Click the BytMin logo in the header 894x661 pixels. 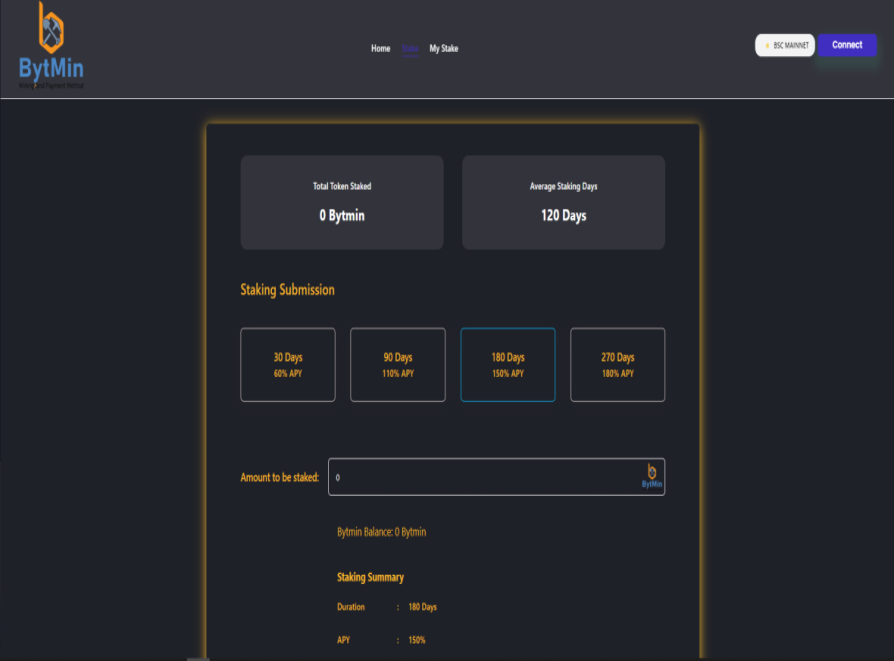51,47
